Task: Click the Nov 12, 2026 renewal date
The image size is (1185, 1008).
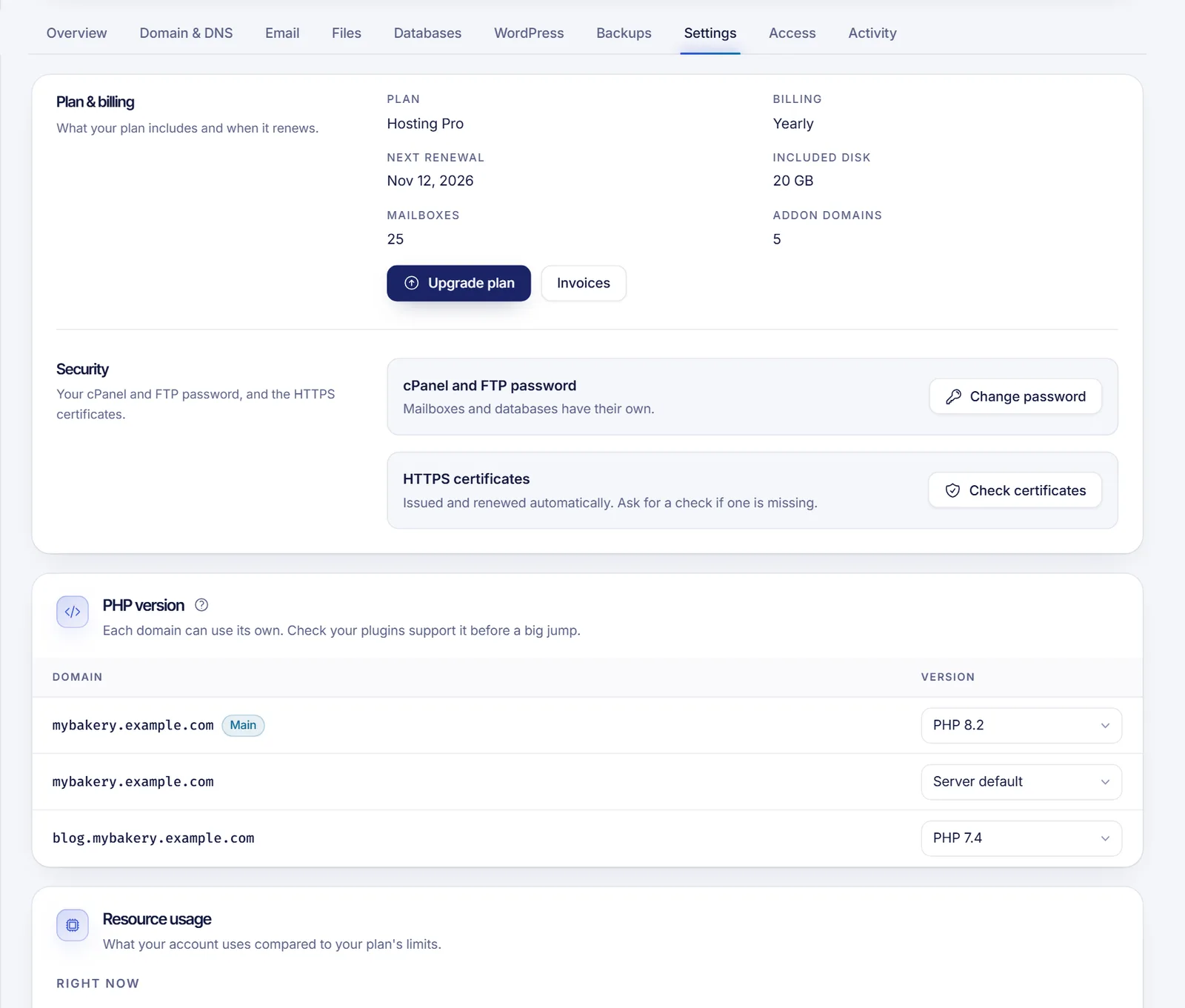Action: 430,181
